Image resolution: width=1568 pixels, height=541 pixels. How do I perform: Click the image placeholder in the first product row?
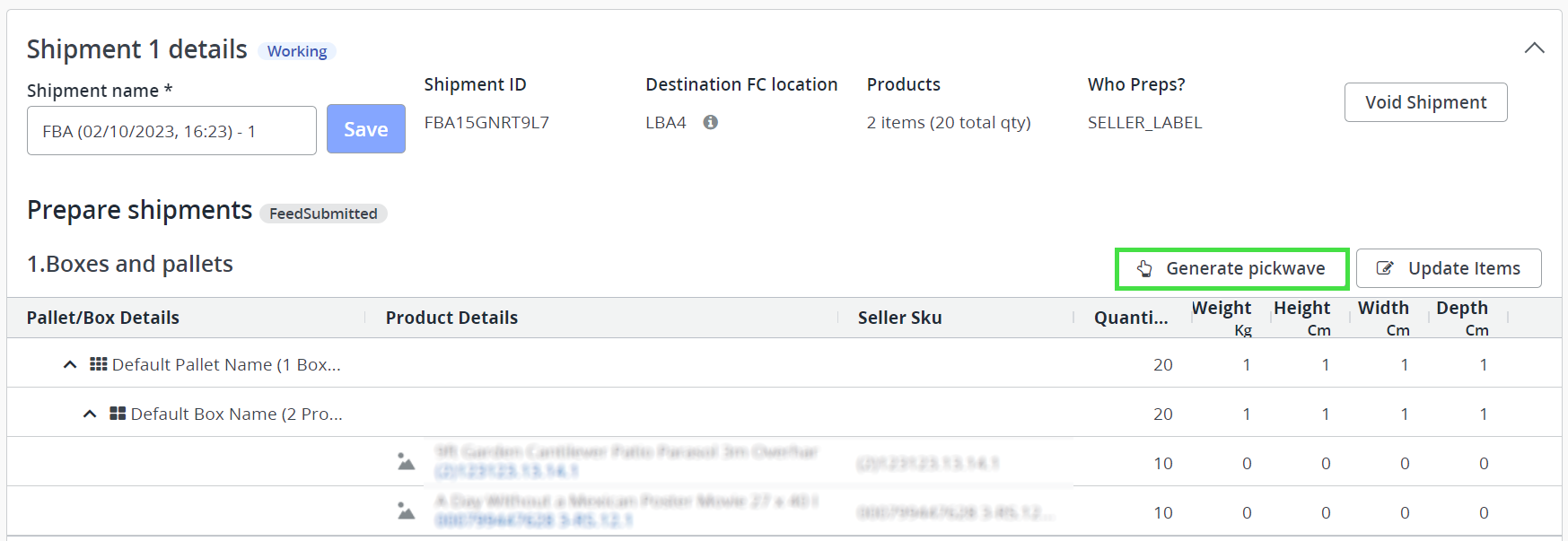(x=407, y=462)
